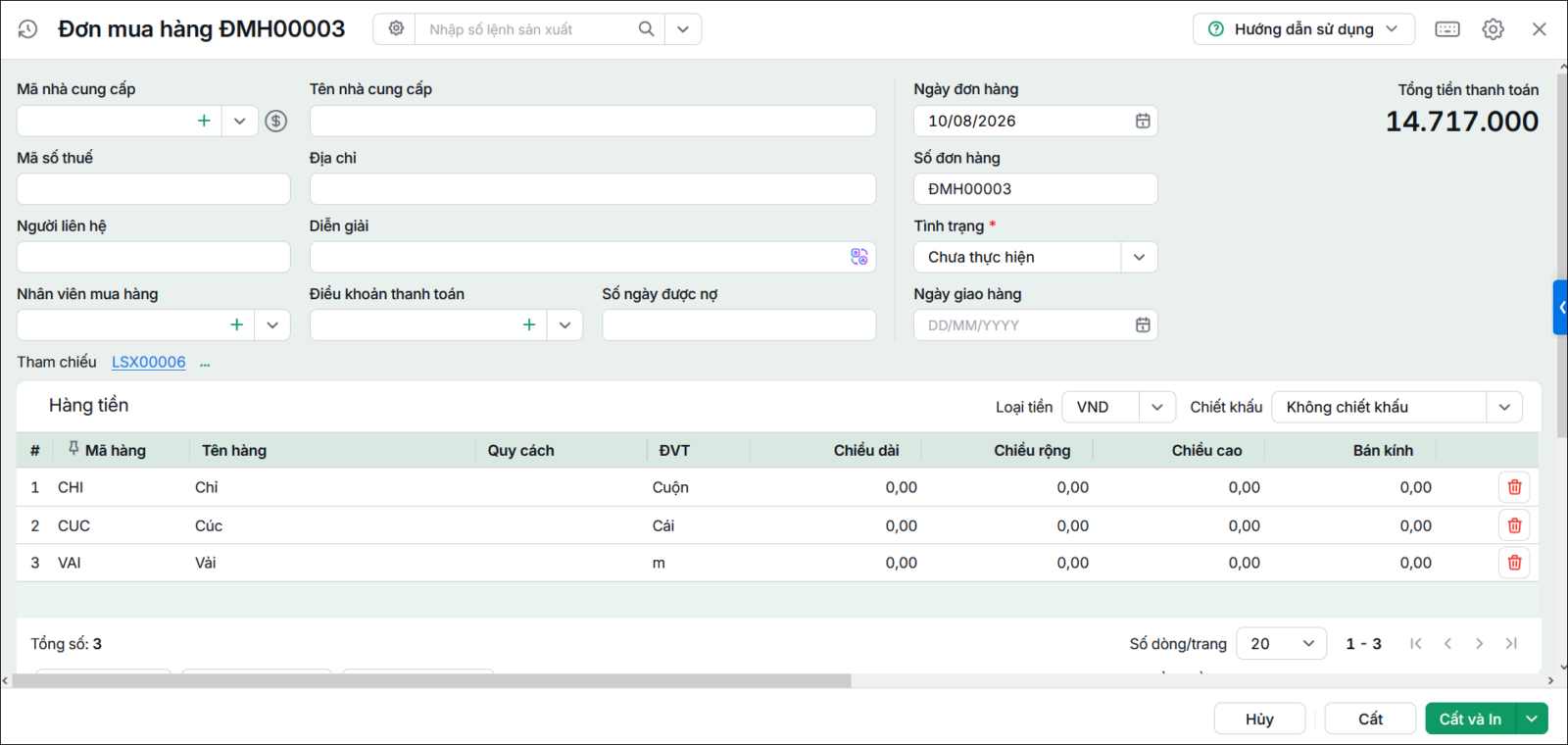Add a new purchasing employee with plus
Screen dimensions: 1568x745
tap(236, 324)
